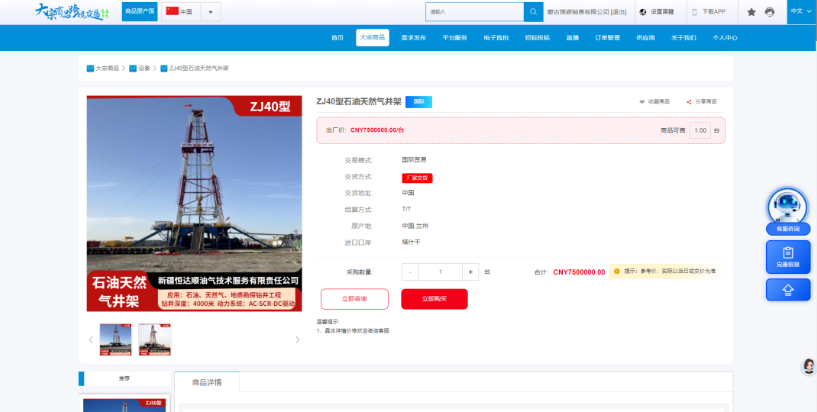This screenshot has height=412, width=817.
Task: Click the red share icon
Action: [689, 102]
